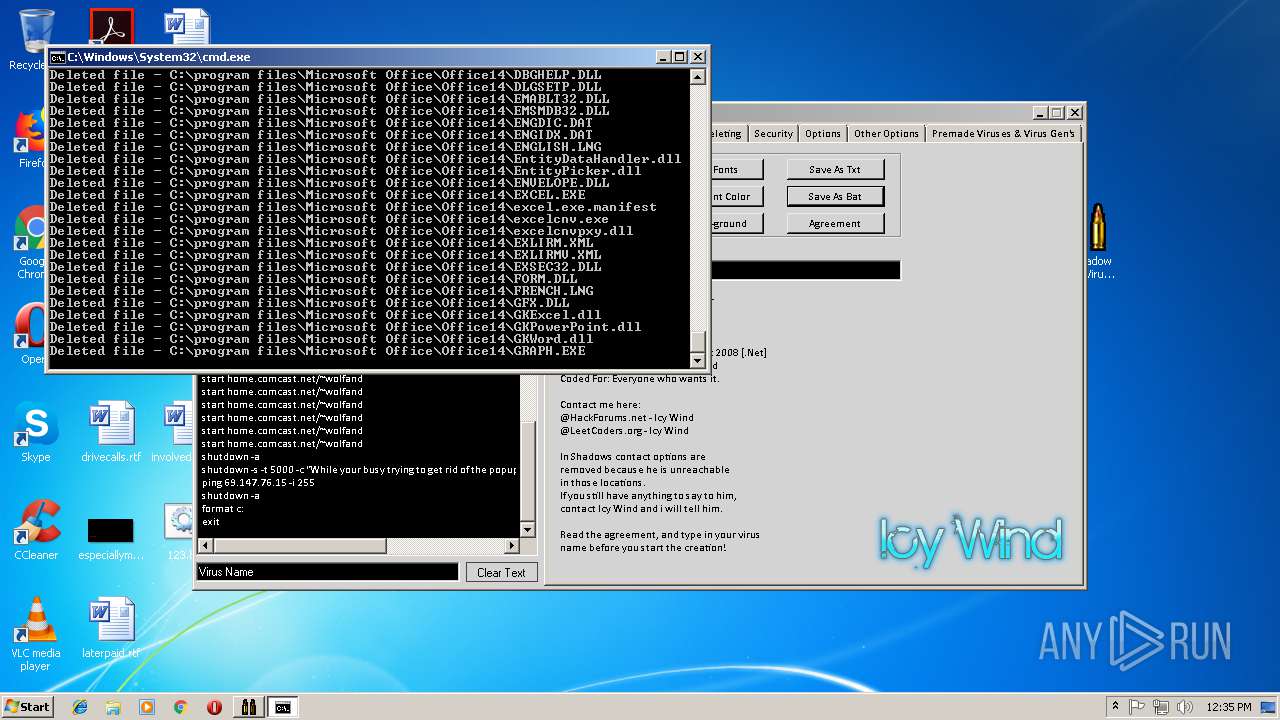The width and height of the screenshot is (1280, 720).
Task: Click the '@HackForums.net - Icy Wind' text
Action: 627,418
